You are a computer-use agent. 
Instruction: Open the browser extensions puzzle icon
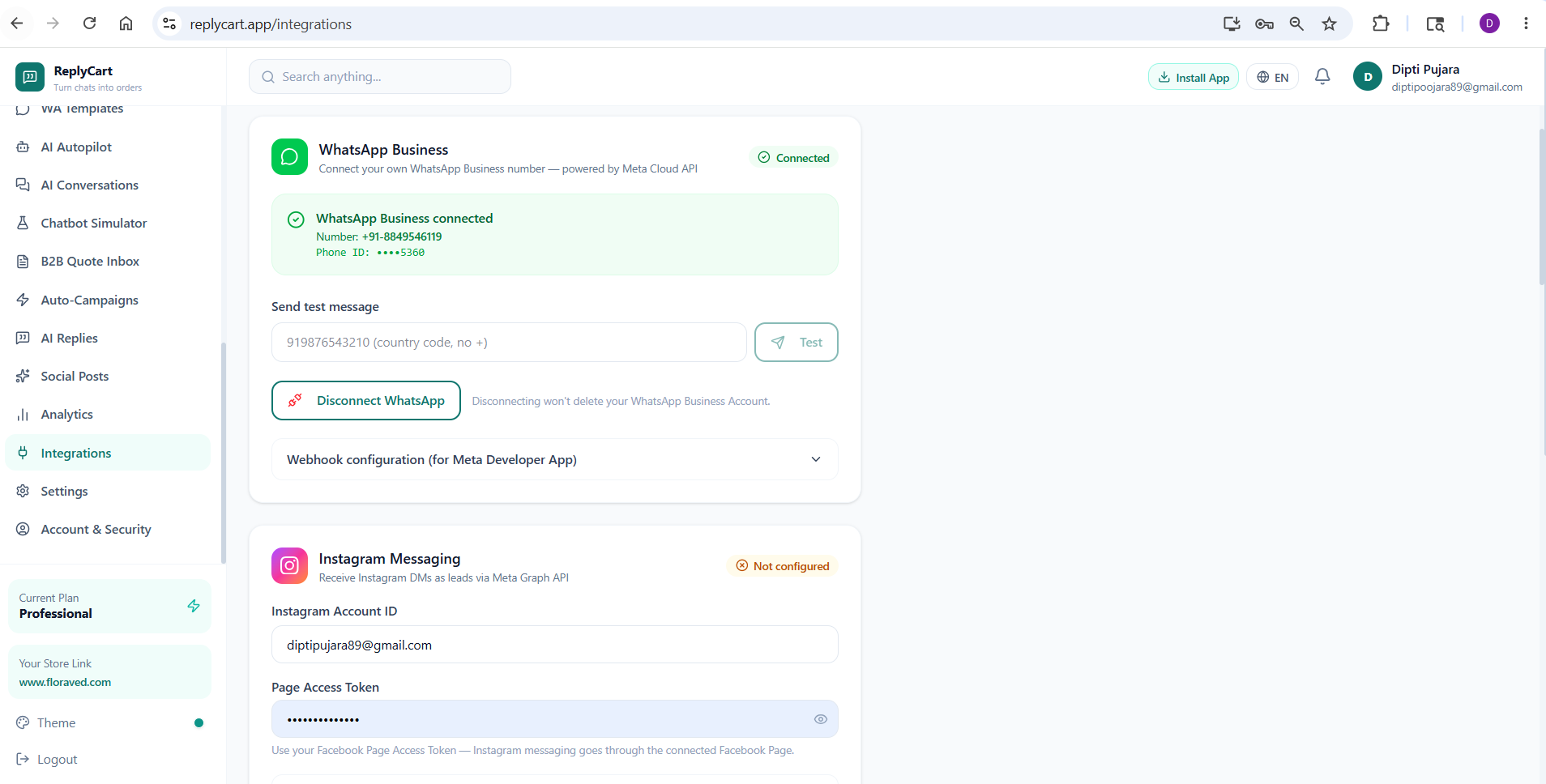pyautogui.click(x=1381, y=23)
